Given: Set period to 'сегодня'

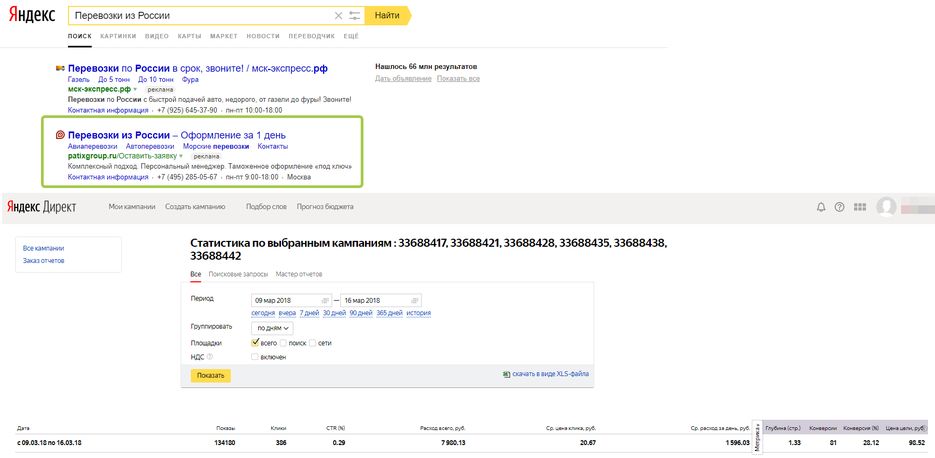Looking at the screenshot, I should coord(263,313).
